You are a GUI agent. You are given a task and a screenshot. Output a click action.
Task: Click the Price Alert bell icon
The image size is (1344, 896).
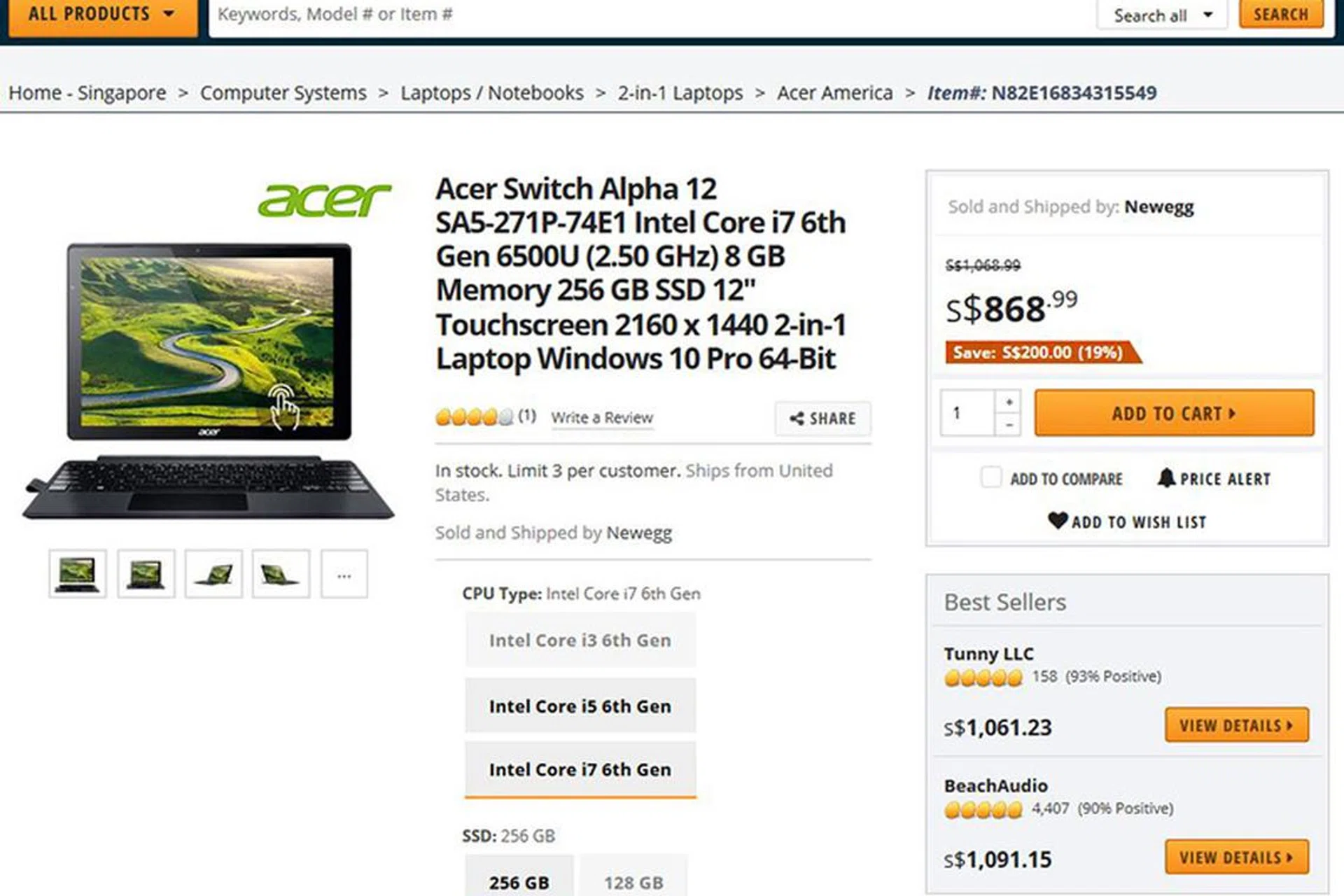point(1165,478)
